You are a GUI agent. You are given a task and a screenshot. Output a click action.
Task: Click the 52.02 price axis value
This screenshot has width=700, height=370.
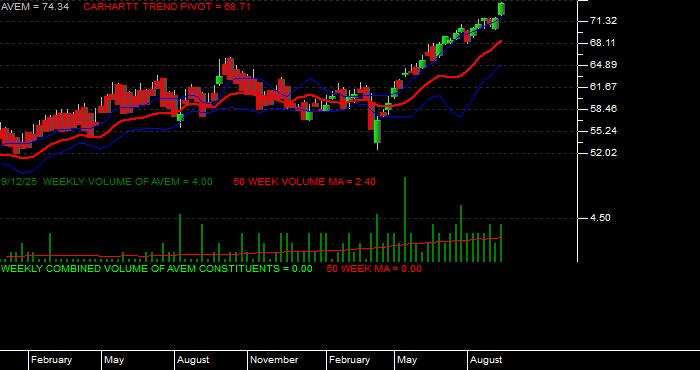tap(604, 152)
